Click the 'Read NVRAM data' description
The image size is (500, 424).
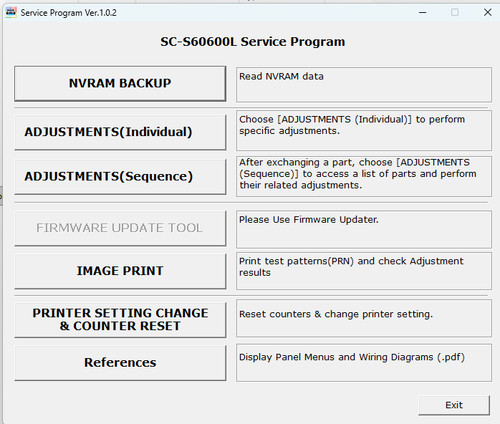(281, 76)
